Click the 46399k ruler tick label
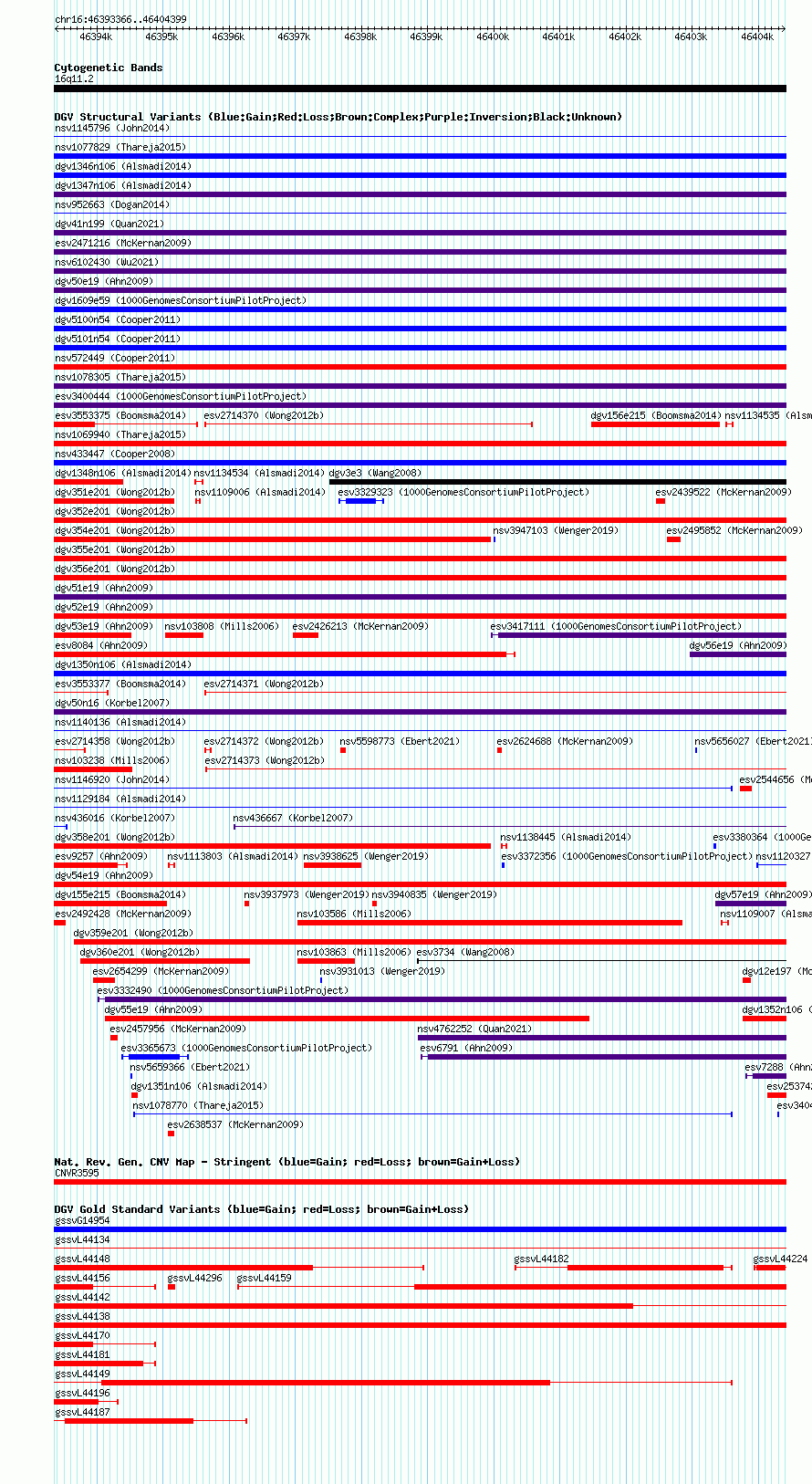This screenshot has width=812, height=1484. 426,37
